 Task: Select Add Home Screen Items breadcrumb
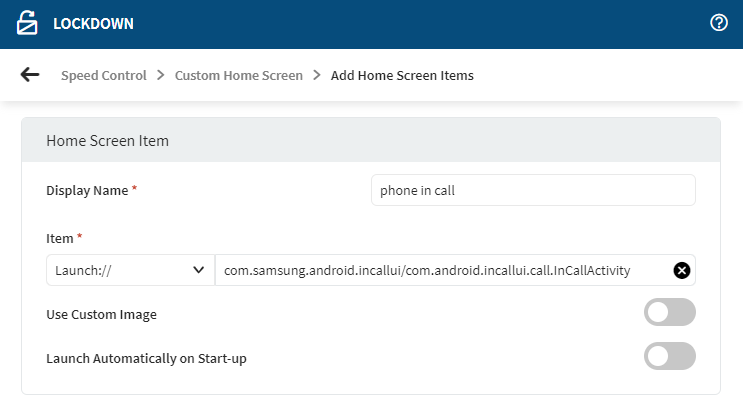(402, 75)
